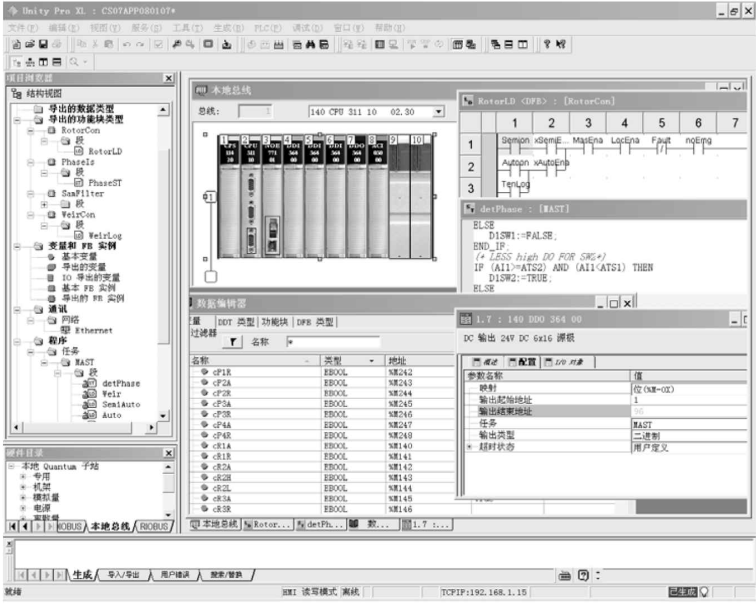This screenshot has height=605, width=756.
Task: Expand the 超时状态 parameter row
Action: 469,447
